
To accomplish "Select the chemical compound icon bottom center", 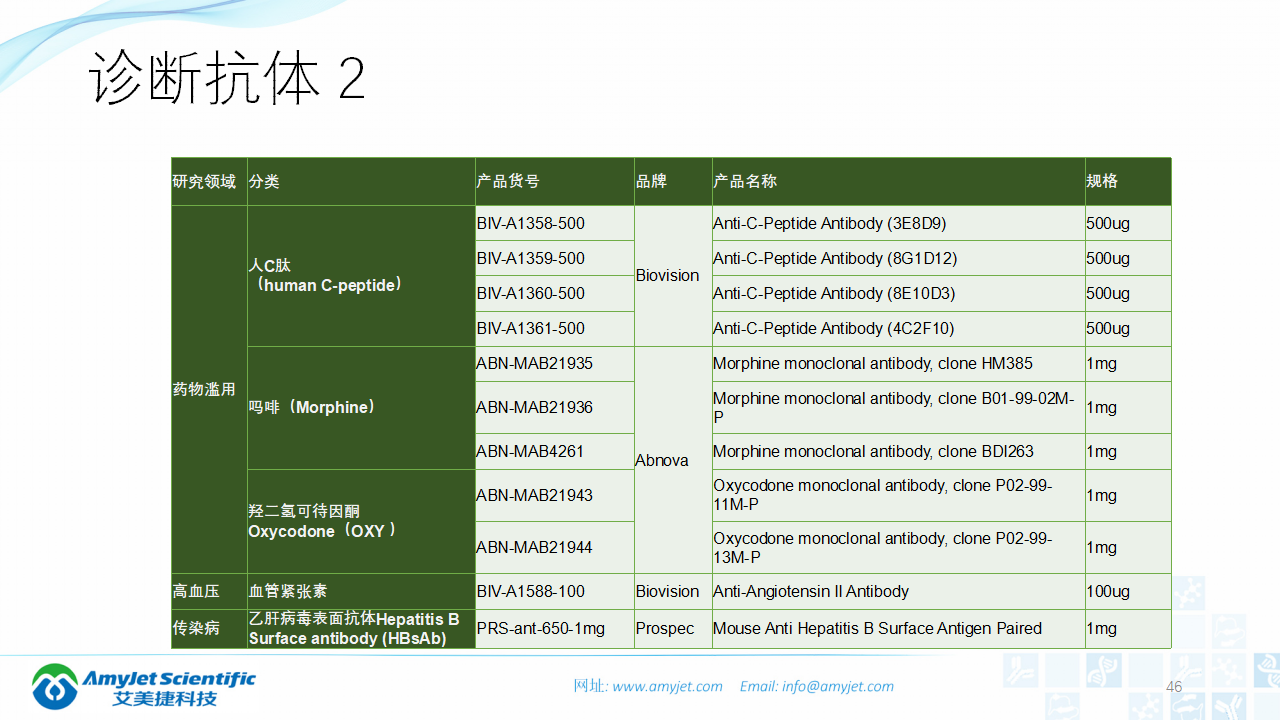I will click(x=1147, y=707).
